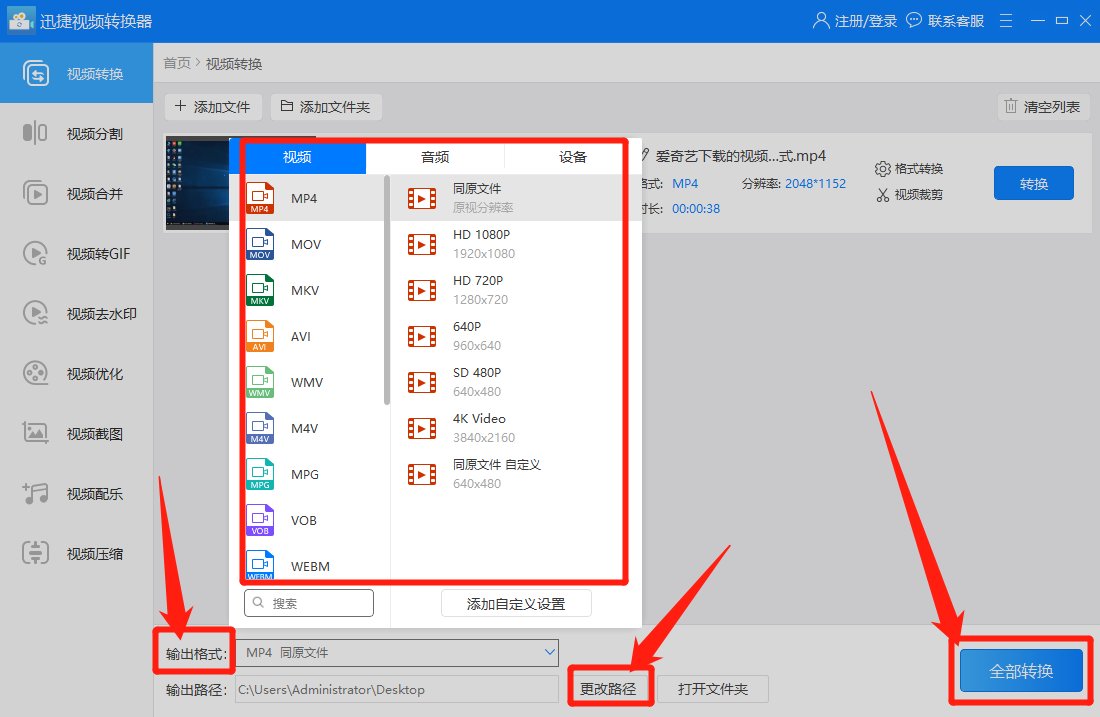Screen dimensions: 1100x717
Task: Select AVI as output format
Action: click(302, 336)
